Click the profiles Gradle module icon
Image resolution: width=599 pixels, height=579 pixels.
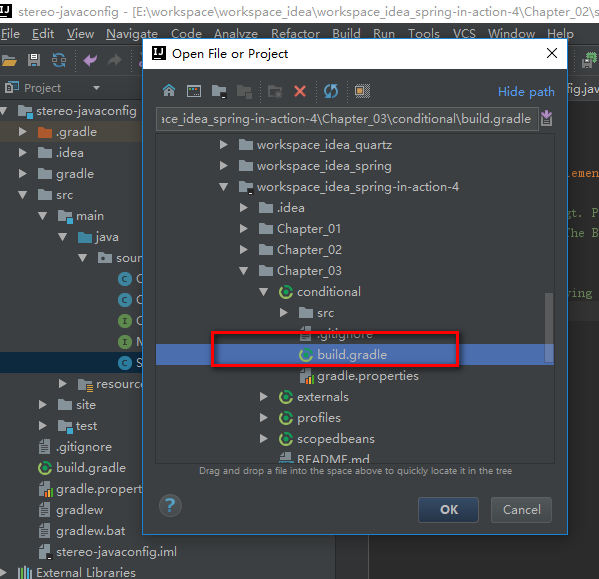click(286, 418)
